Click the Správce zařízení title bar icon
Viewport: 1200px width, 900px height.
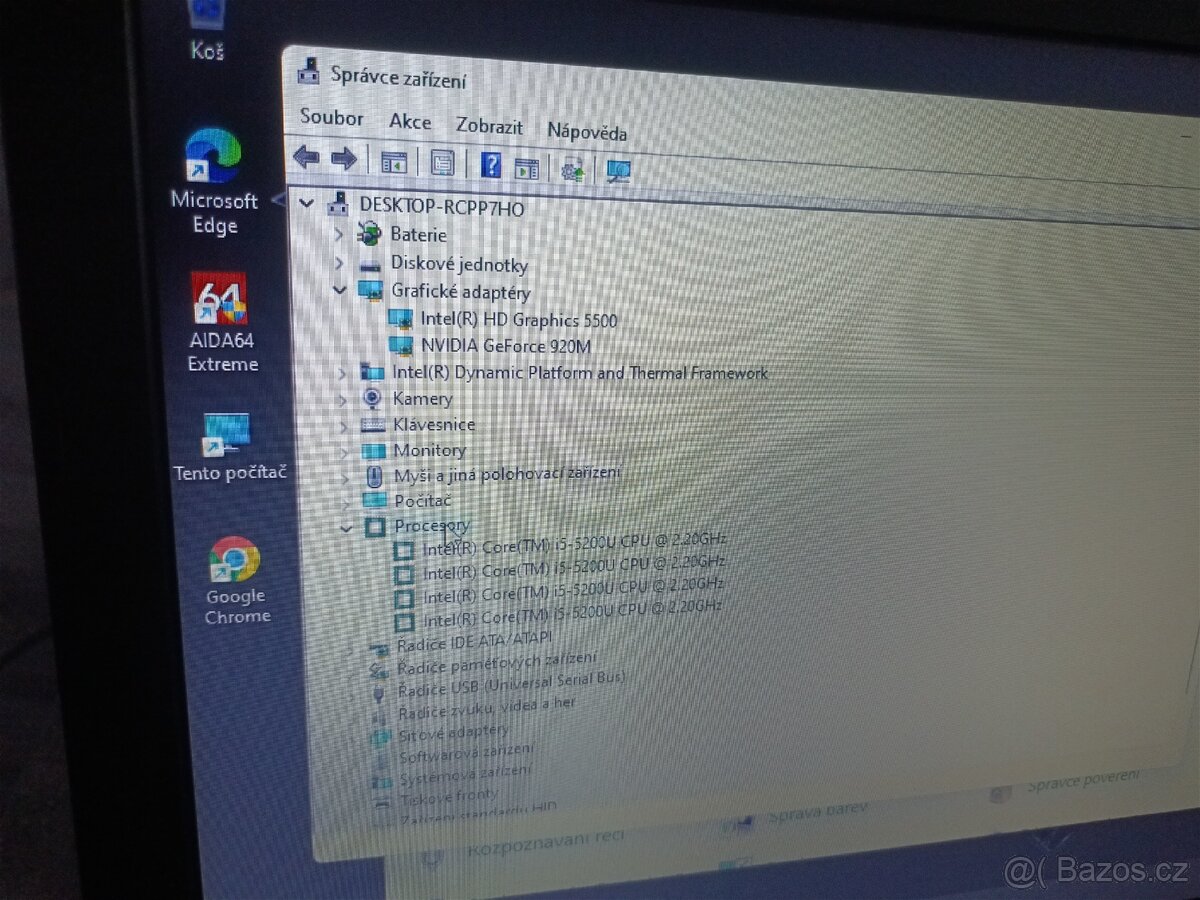(310, 73)
